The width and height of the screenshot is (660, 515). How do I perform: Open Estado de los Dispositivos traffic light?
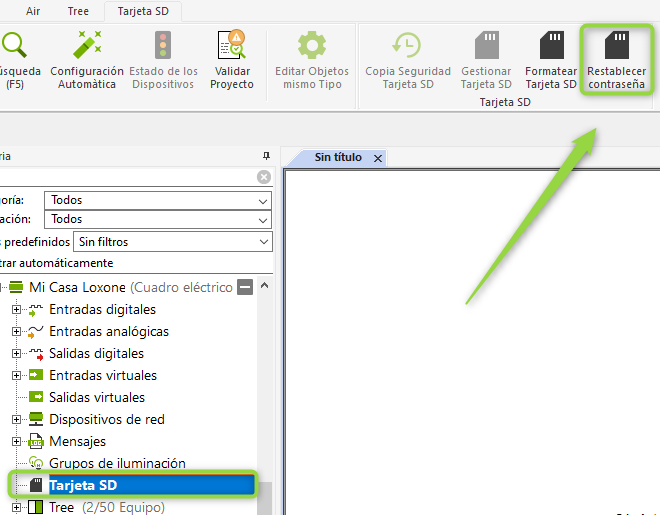coord(163,47)
